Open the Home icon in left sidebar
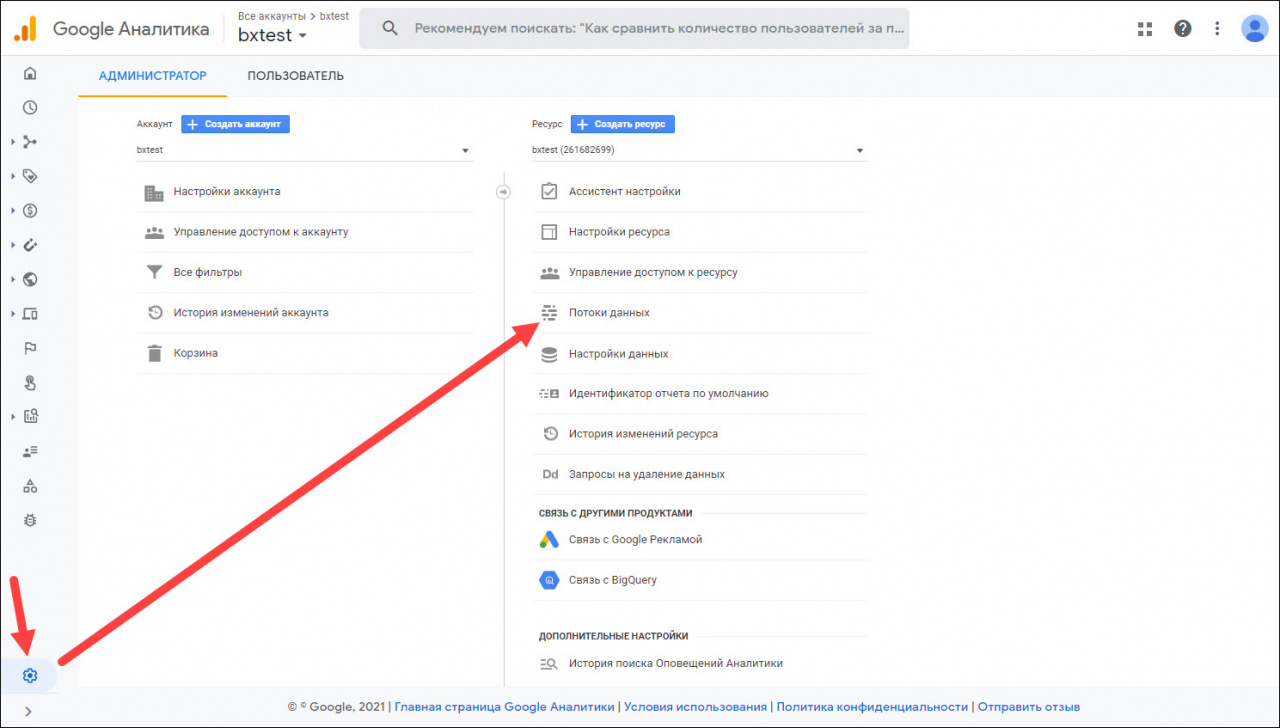The image size is (1280, 728). click(x=30, y=73)
